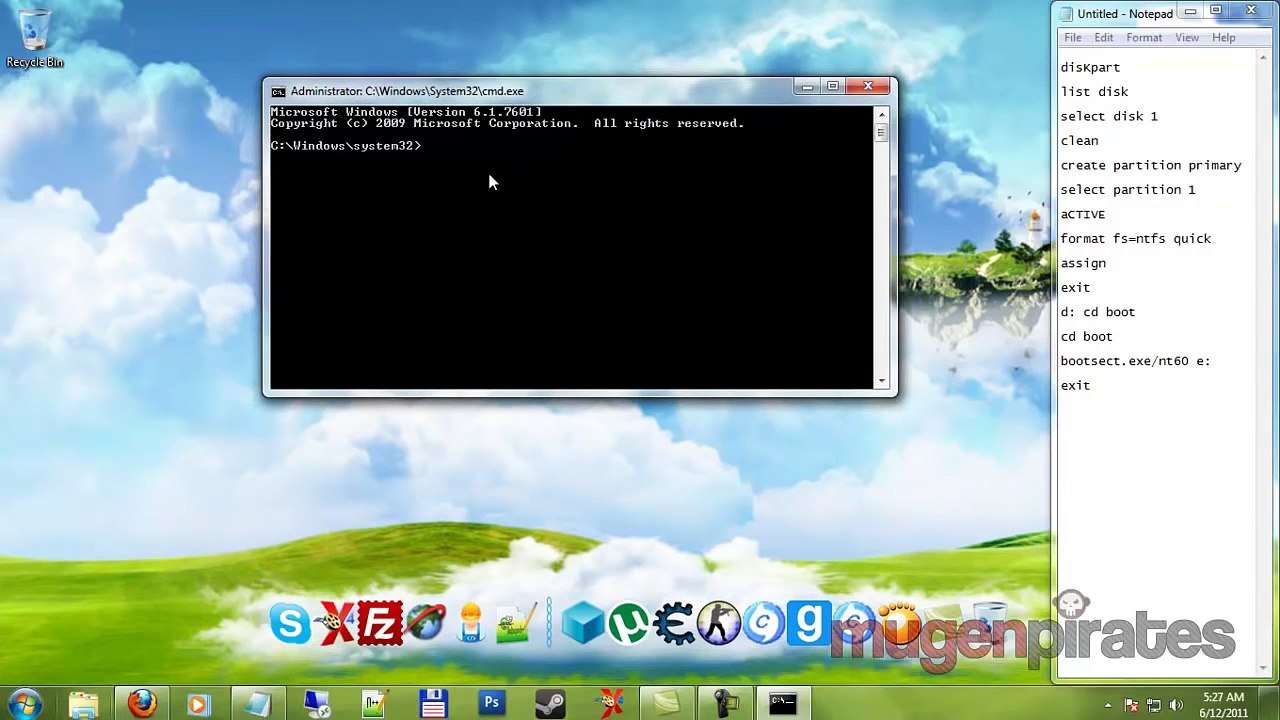Click the volume speaker tray icon
This screenshot has height=720, width=1280.
pos(1176,705)
